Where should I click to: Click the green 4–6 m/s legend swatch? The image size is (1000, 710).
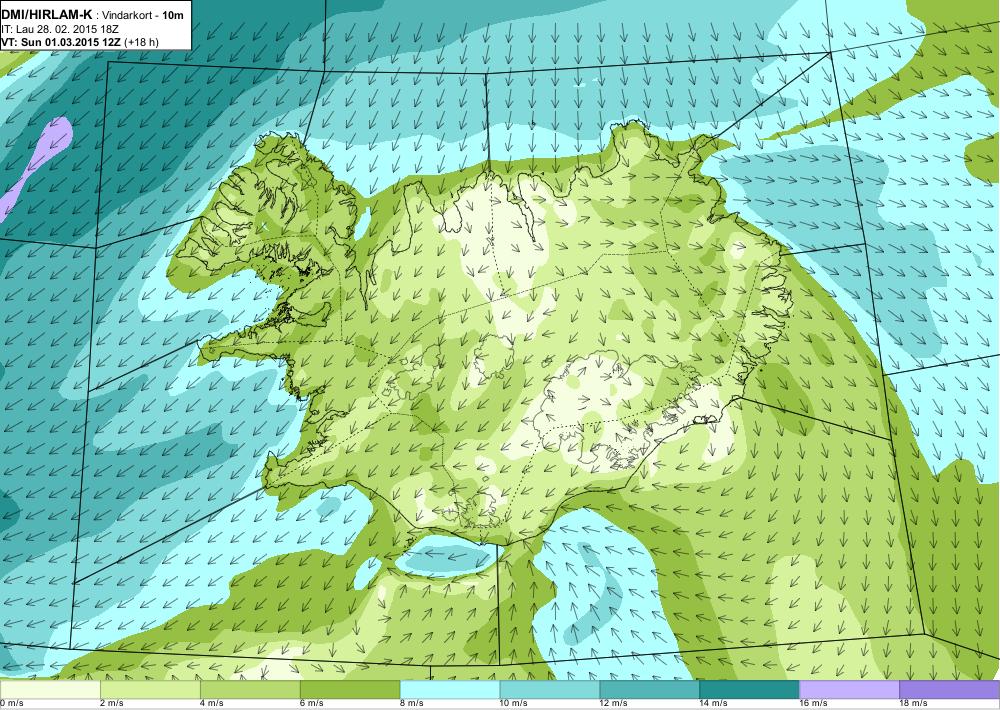[x=250, y=690]
